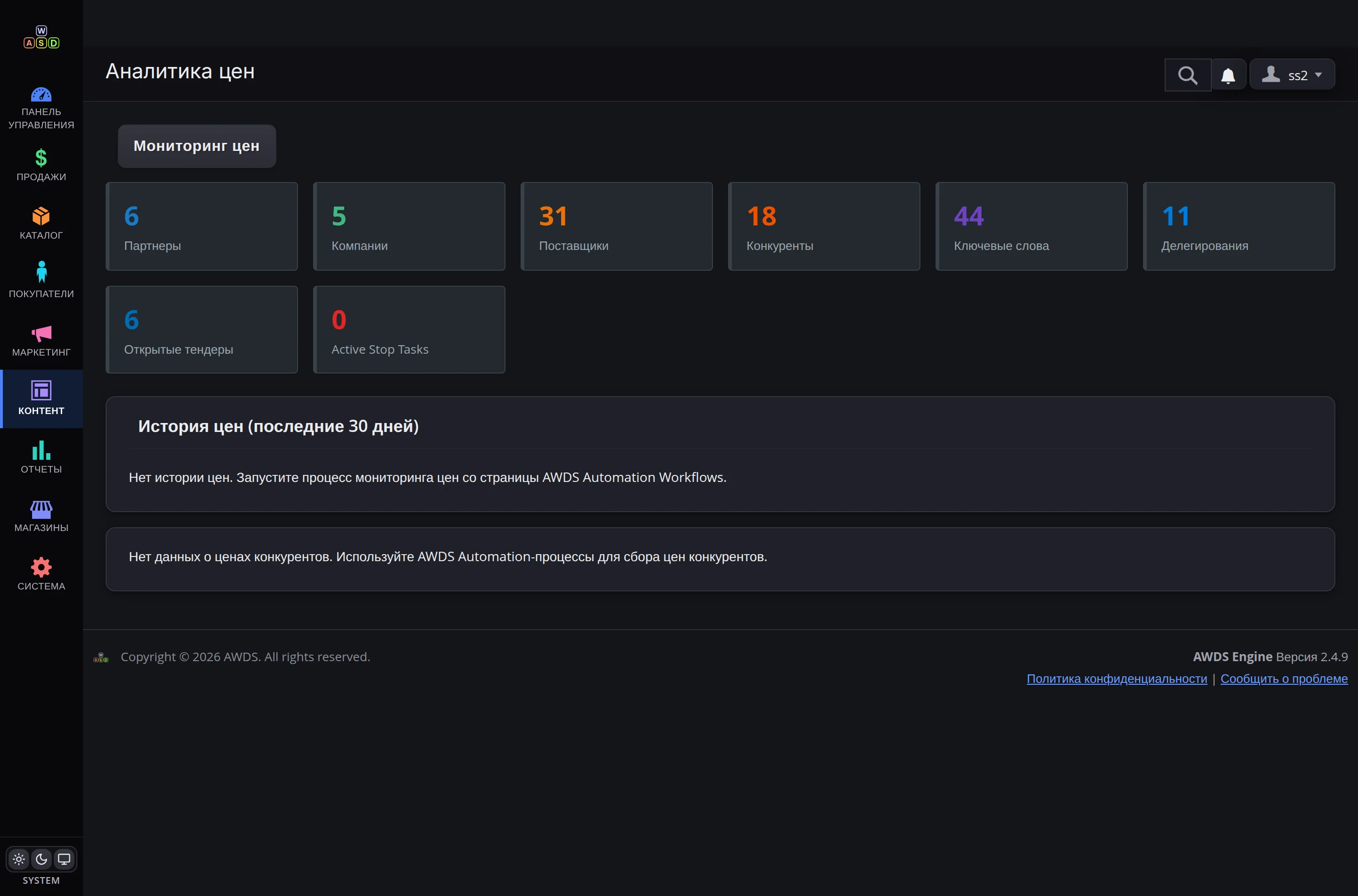Click Сообщить о проблеме link
This screenshot has height=896, width=1358.
pyautogui.click(x=1283, y=679)
